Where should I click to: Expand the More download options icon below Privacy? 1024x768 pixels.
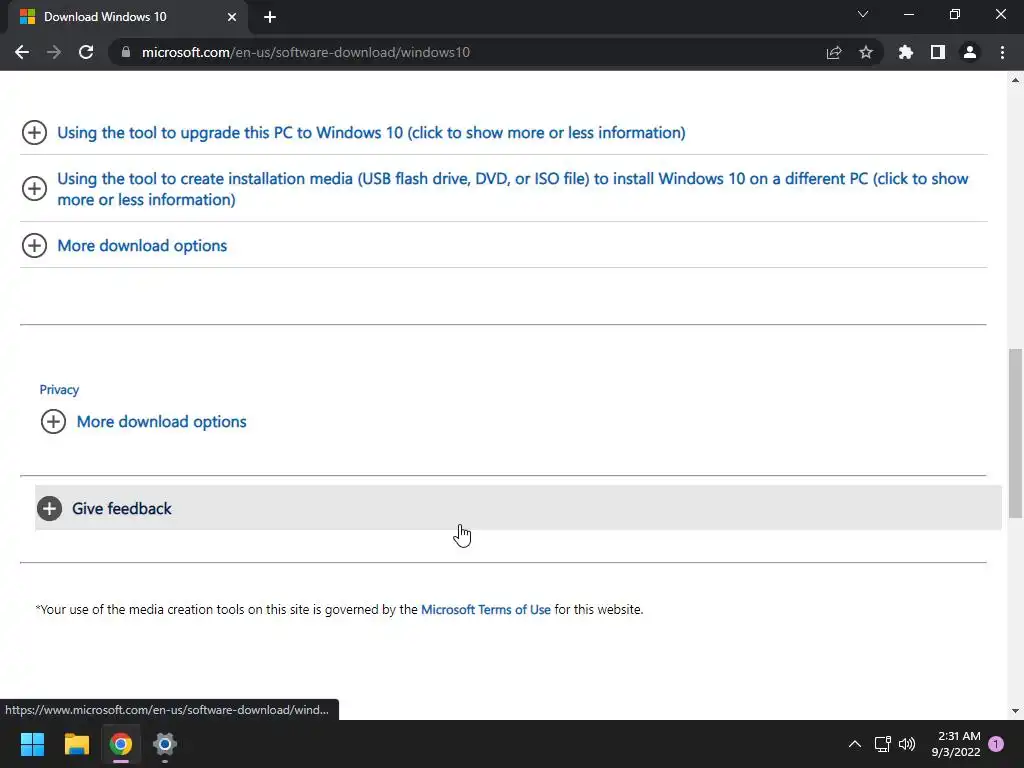pyautogui.click(x=54, y=421)
